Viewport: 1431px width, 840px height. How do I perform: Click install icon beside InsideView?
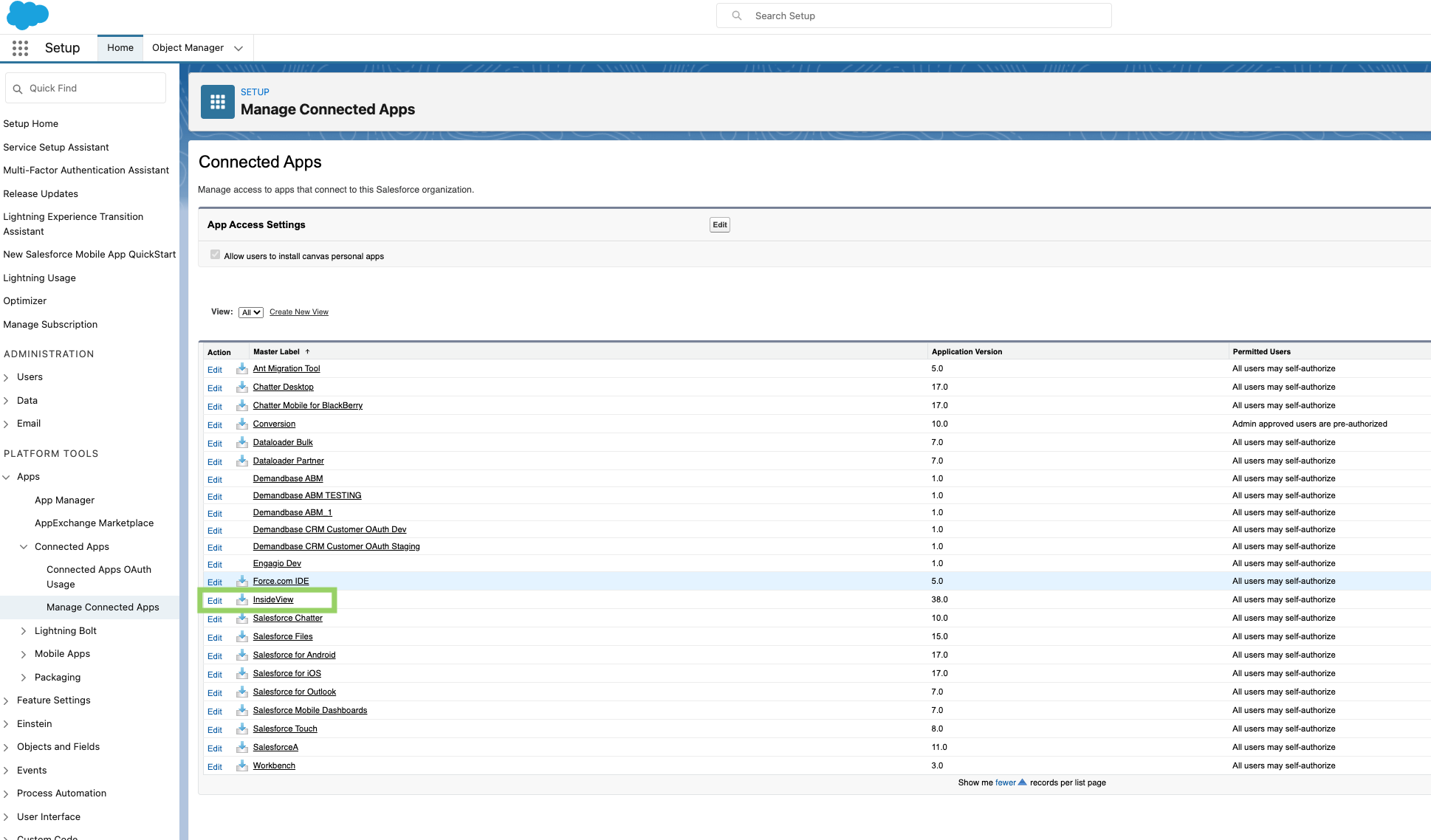(241, 599)
